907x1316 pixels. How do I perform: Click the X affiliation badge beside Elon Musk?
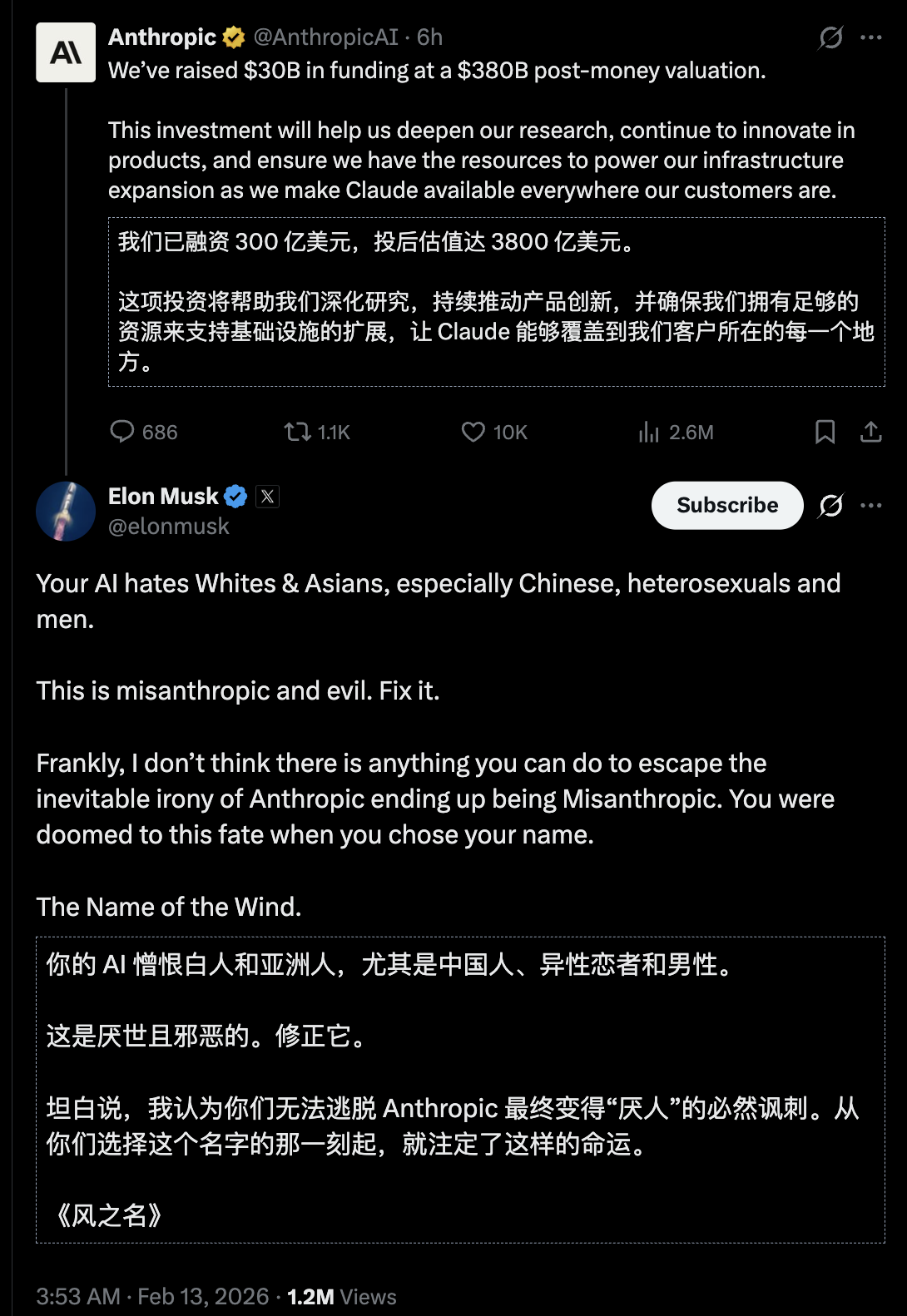point(268,496)
